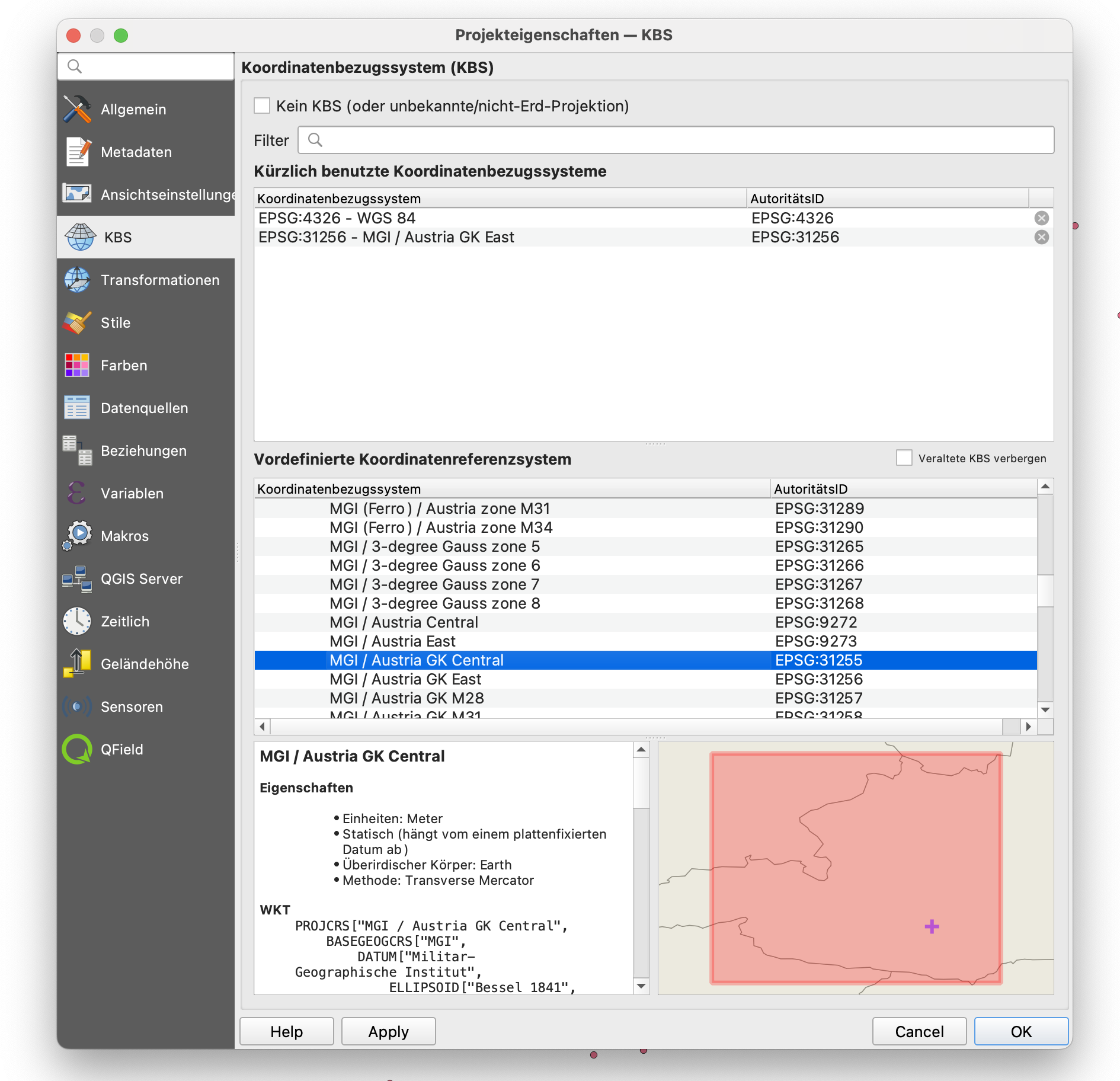Click the Filter field magnifier icon
Viewport: 1120px width, 1081px height.
coord(315,140)
